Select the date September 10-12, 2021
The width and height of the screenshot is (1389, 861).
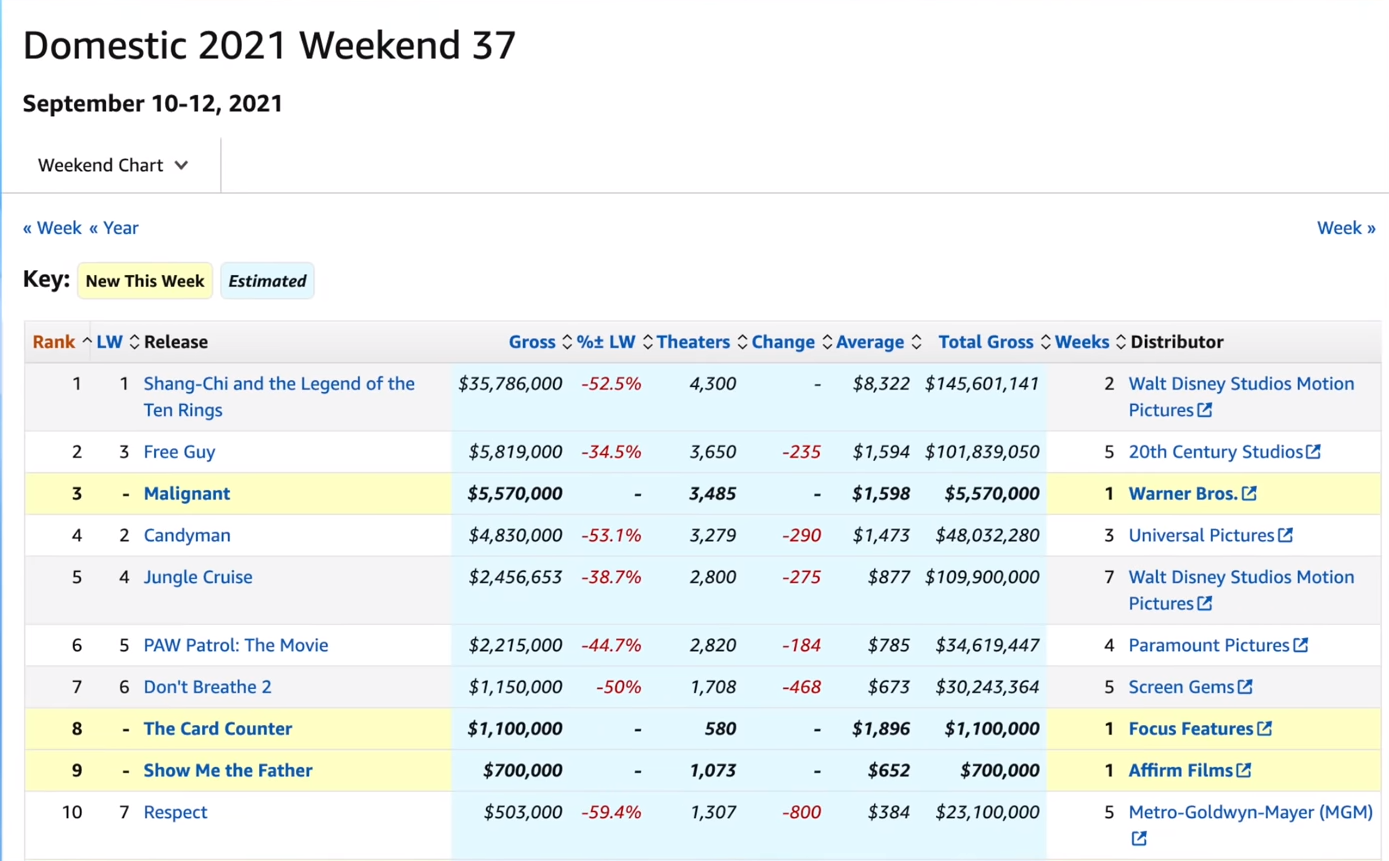[152, 104]
